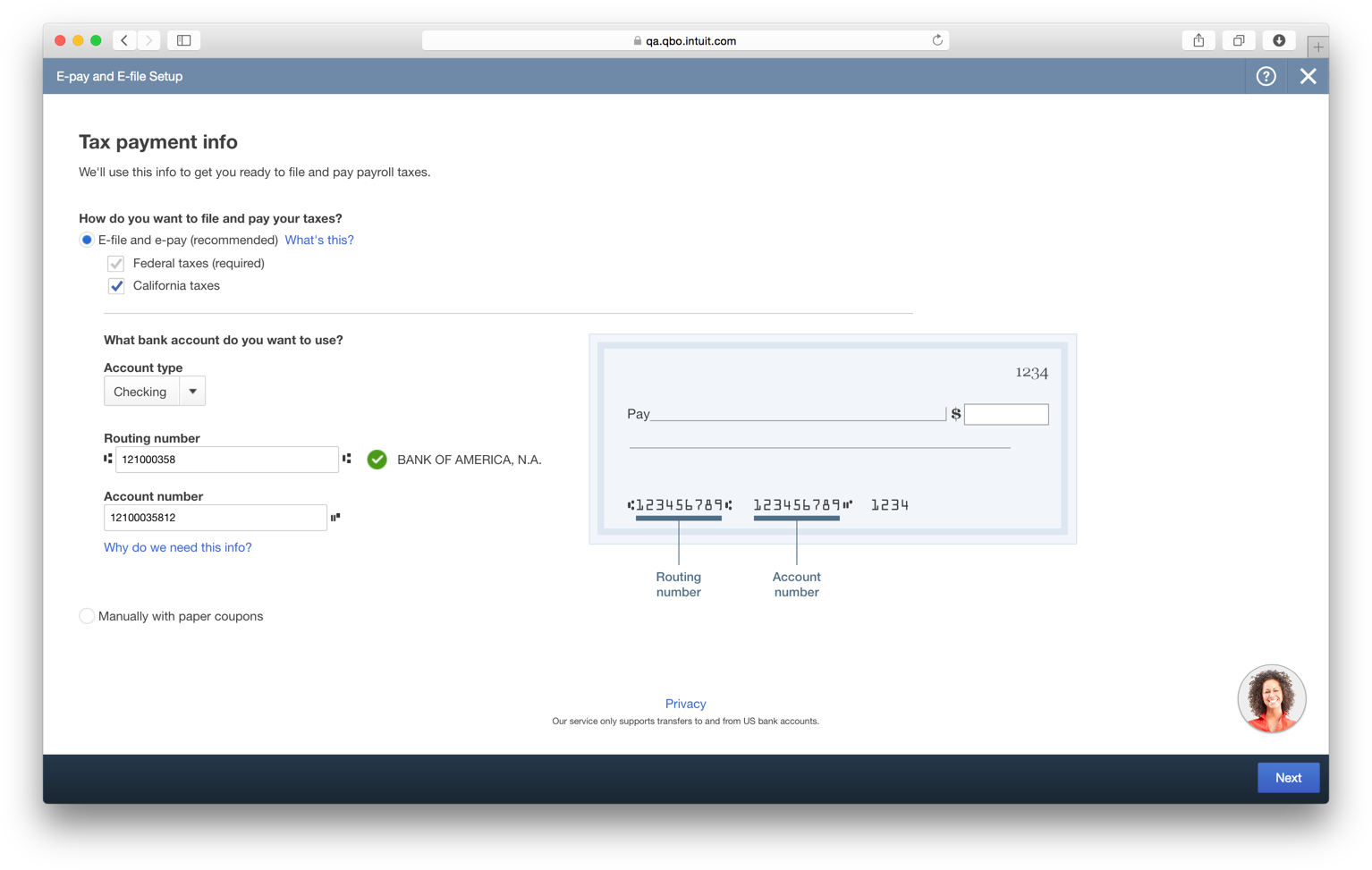Click the US bank accounts disclaimer text
1372x870 pixels.
685,721
